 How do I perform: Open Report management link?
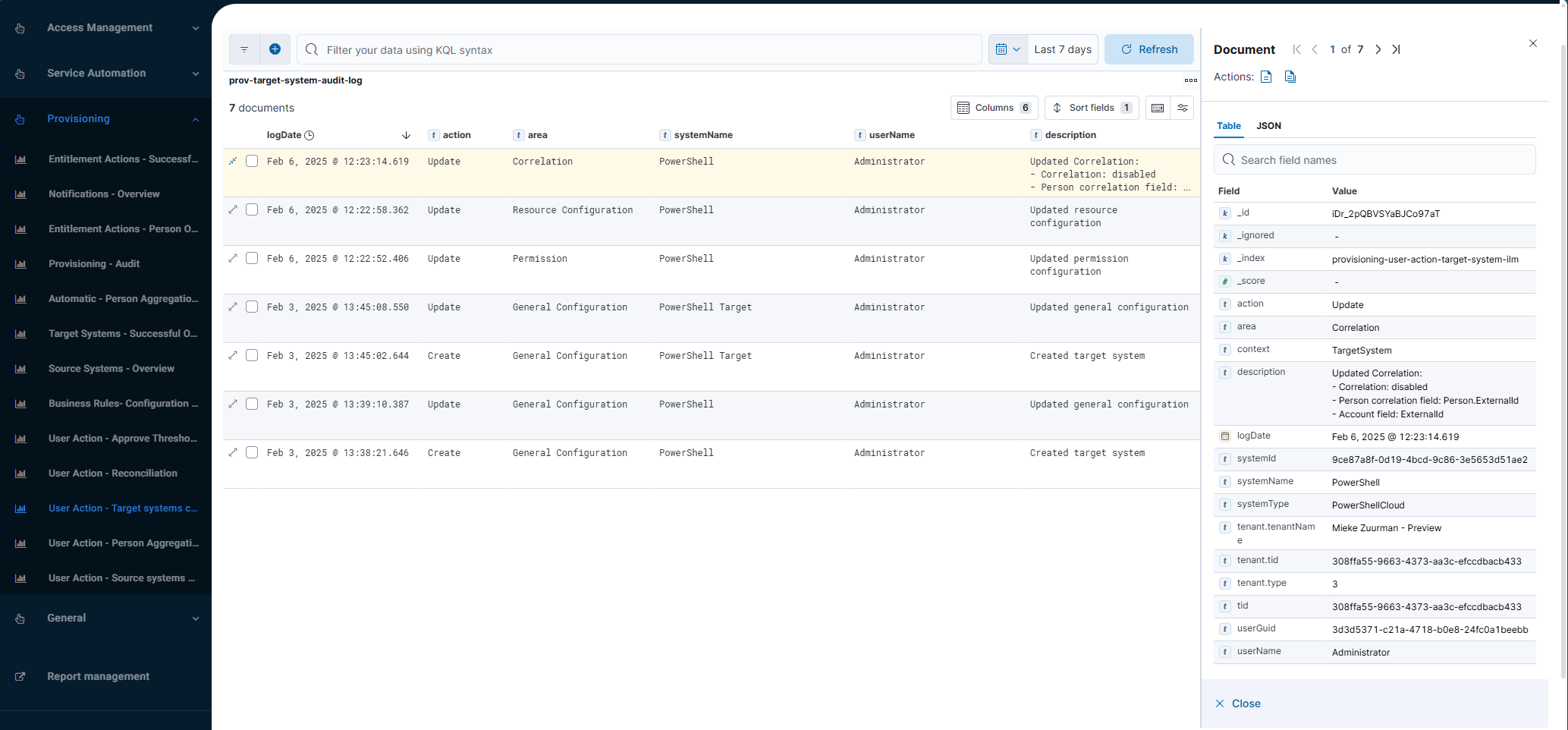click(x=98, y=676)
